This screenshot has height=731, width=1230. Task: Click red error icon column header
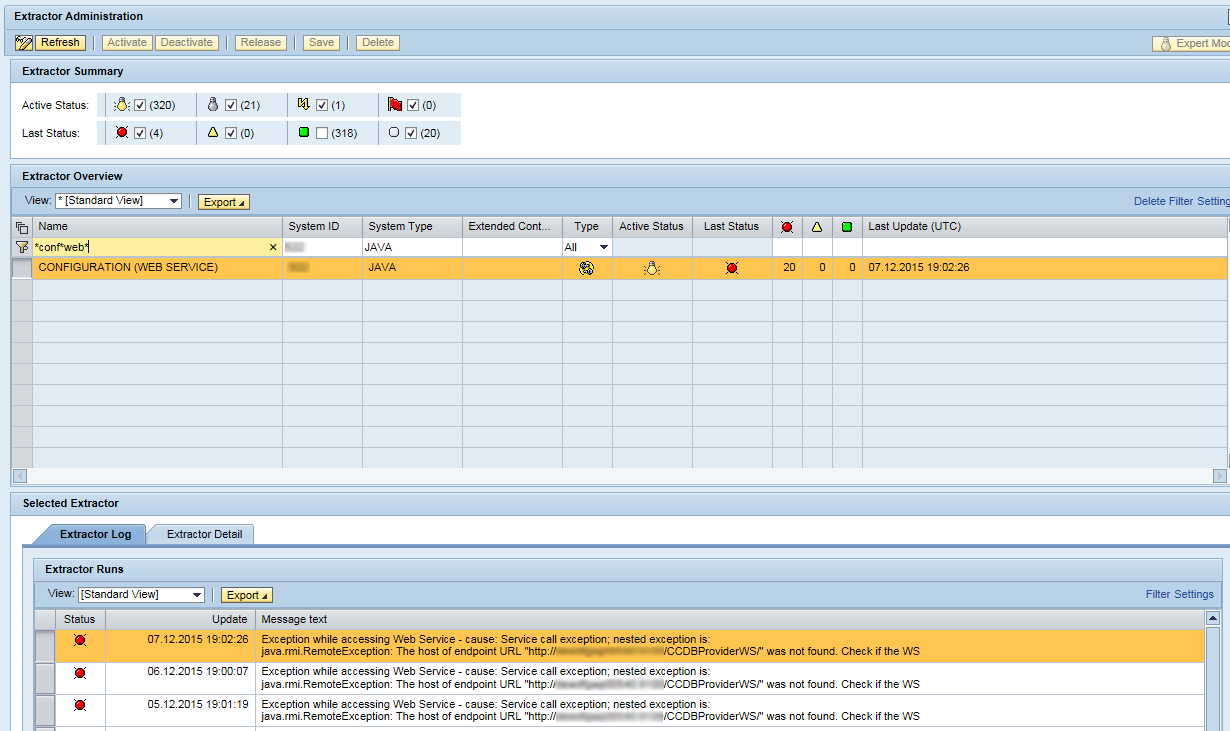pos(787,227)
